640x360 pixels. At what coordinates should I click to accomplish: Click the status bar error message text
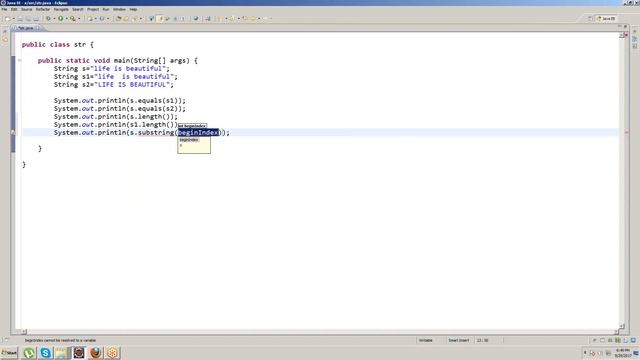click(60, 340)
